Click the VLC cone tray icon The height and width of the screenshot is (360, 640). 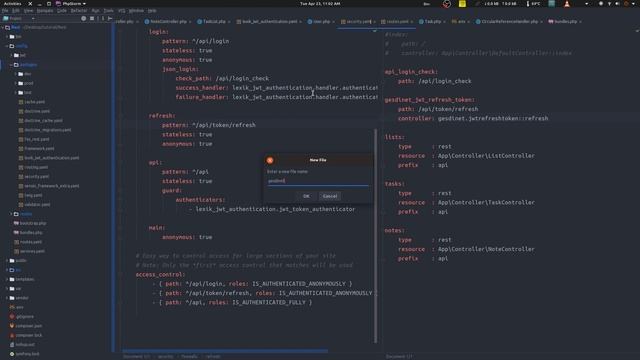[x=567, y=4]
